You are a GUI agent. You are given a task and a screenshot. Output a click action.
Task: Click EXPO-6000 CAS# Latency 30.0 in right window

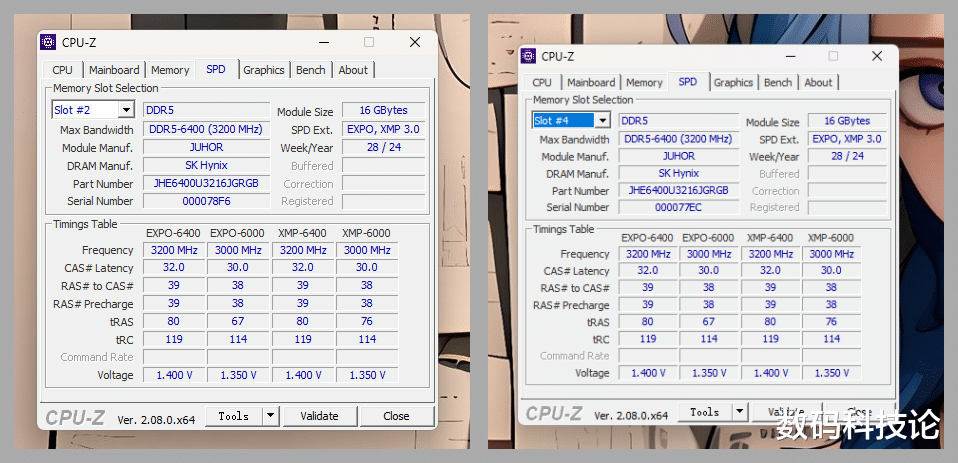coord(709,271)
